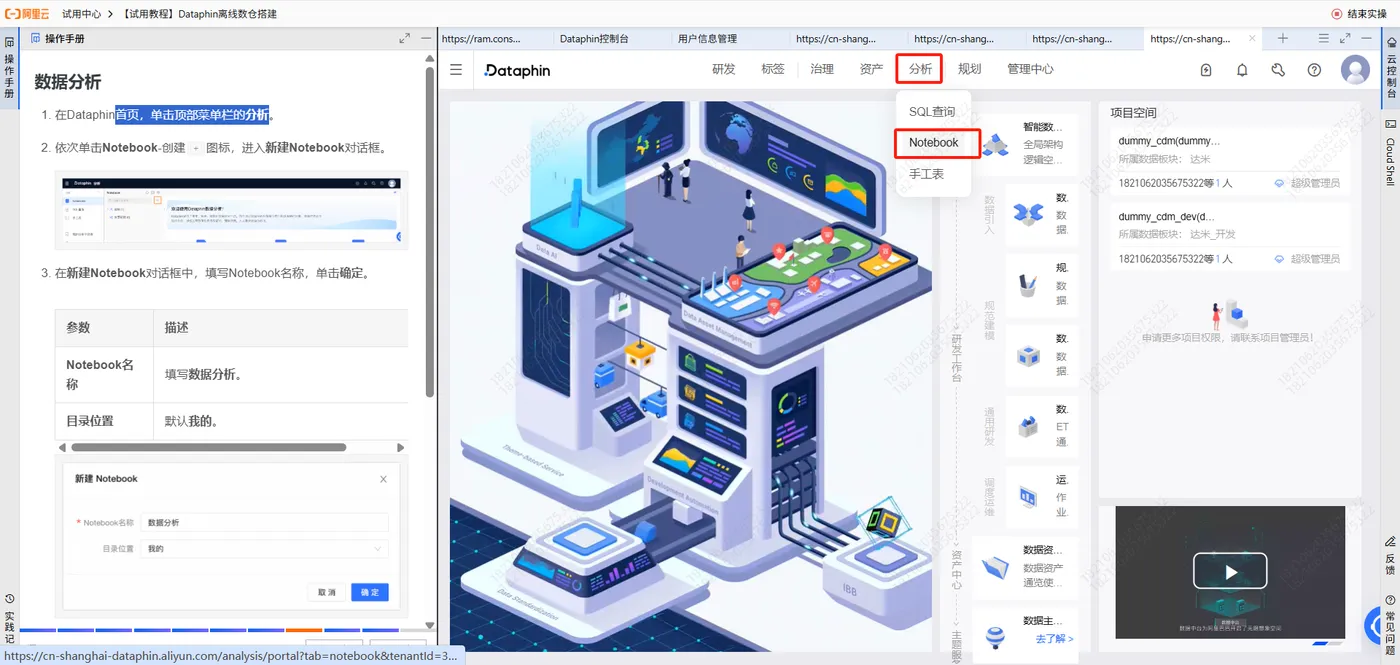Click right arrow of the table scrollbar
The height and width of the screenshot is (665, 1400).
point(401,447)
